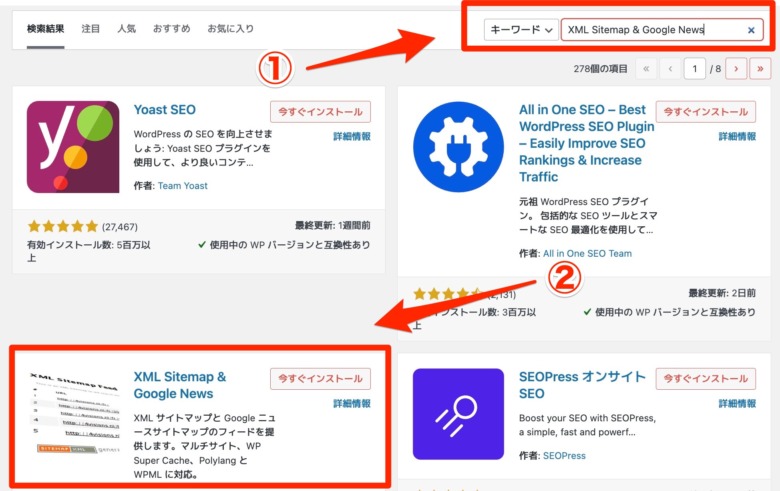
Task: Click the XML Sitemap Feed thumbnail
Action: [x=74, y=413]
